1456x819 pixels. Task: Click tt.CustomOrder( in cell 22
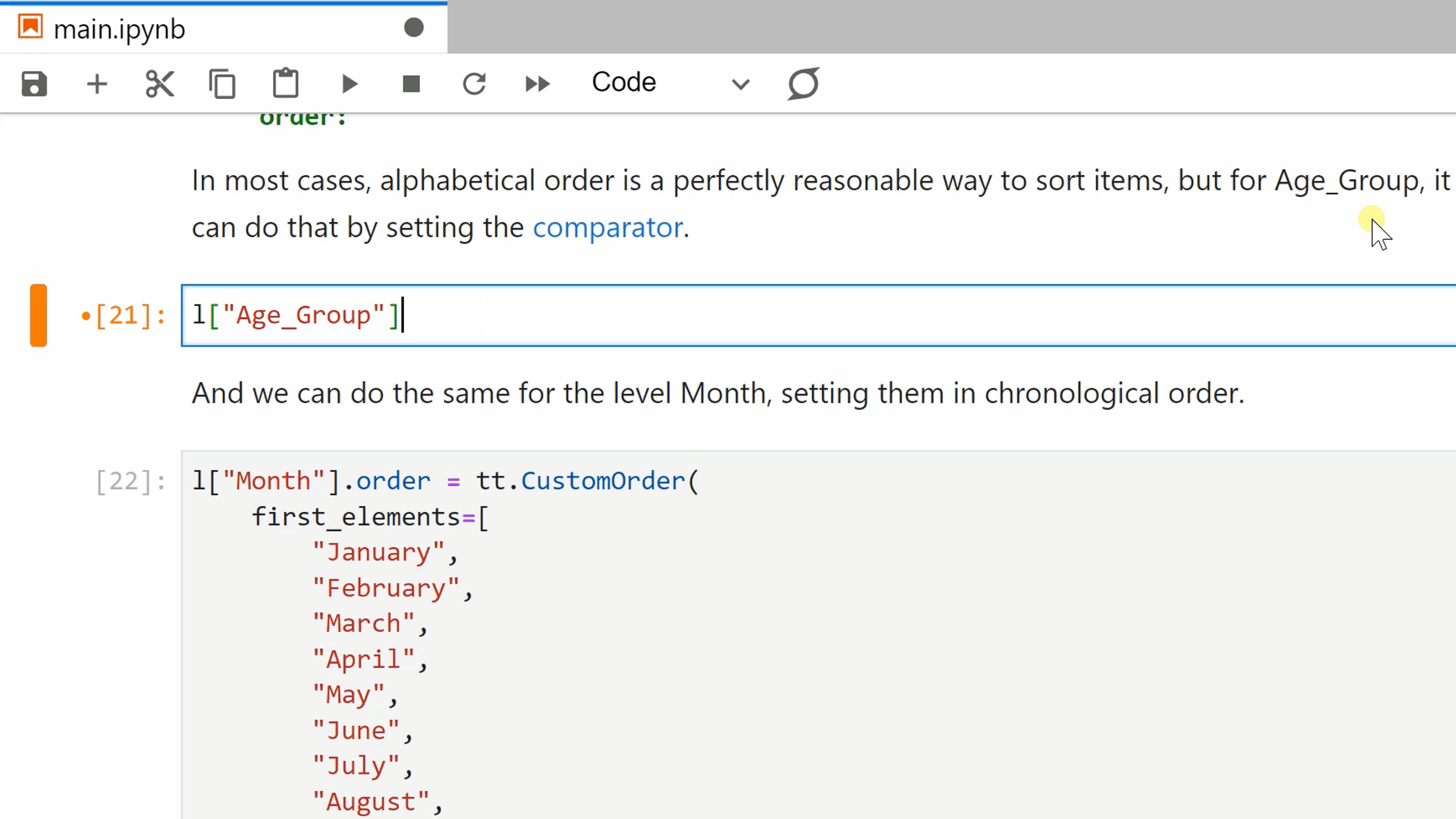(x=588, y=481)
